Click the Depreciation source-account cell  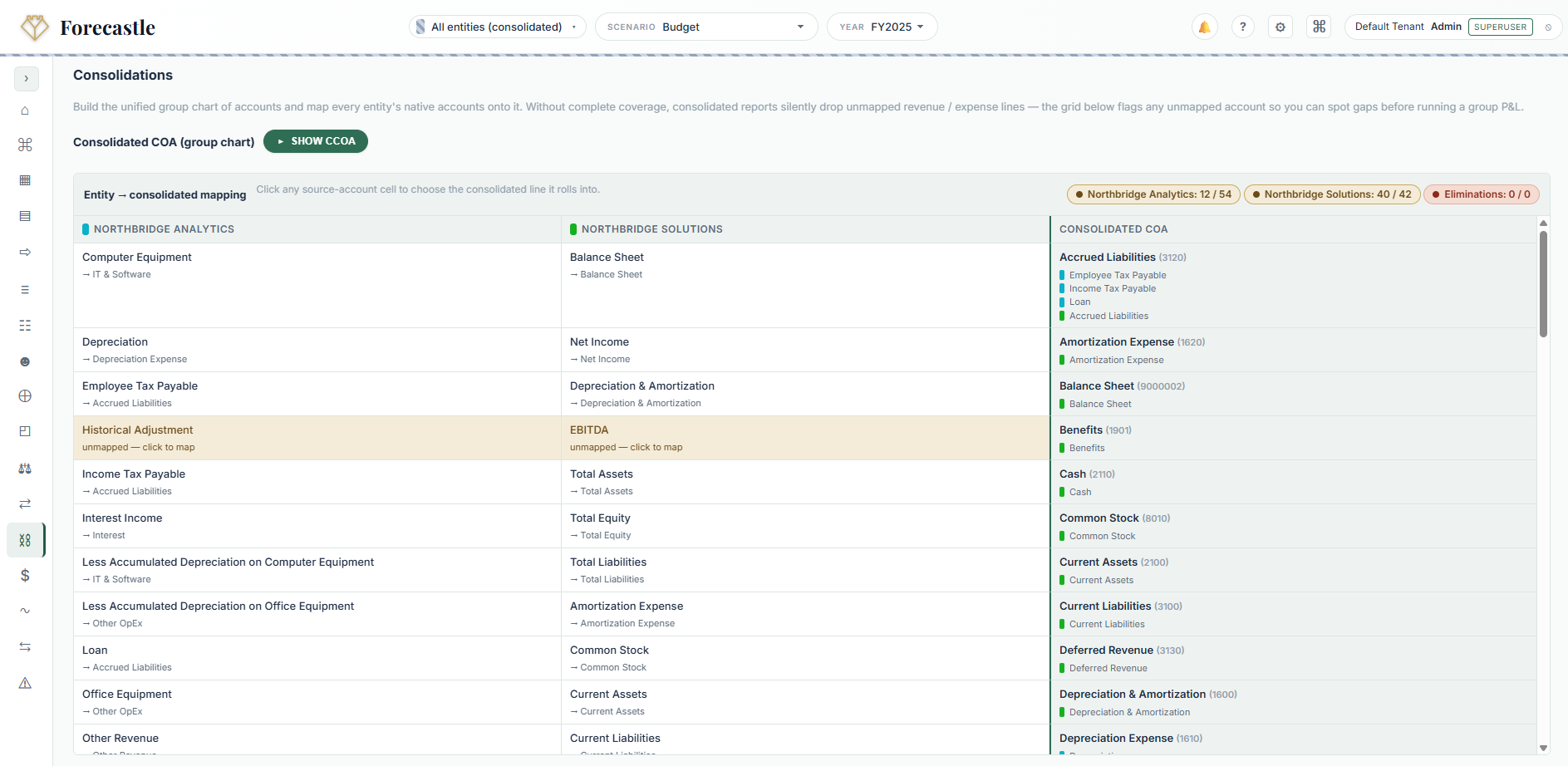click(317, 350)
